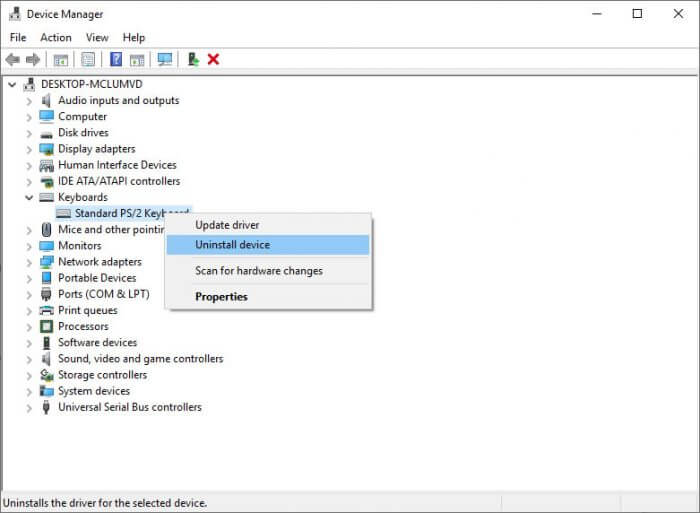The image size is (700, 513).
Task: Click the Device Manager title bar icon
Action: coord(15,14)
